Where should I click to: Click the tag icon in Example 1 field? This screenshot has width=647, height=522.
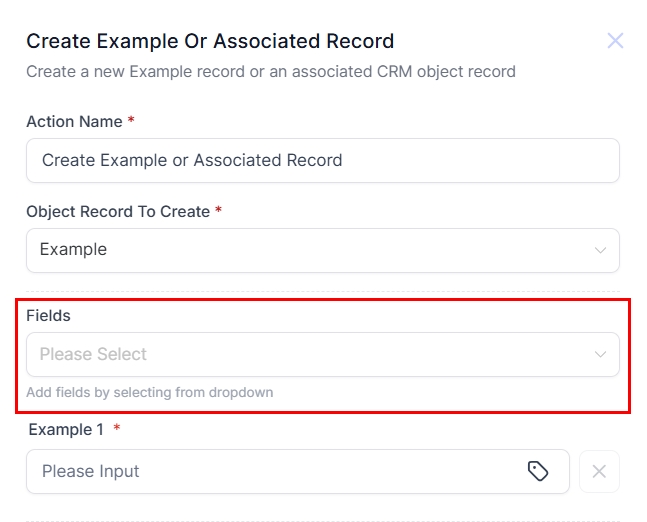pos(538,471)
